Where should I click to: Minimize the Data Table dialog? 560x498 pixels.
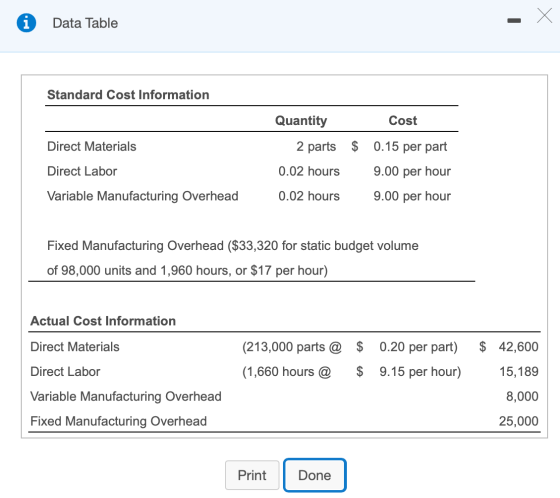tap(514, 21)
